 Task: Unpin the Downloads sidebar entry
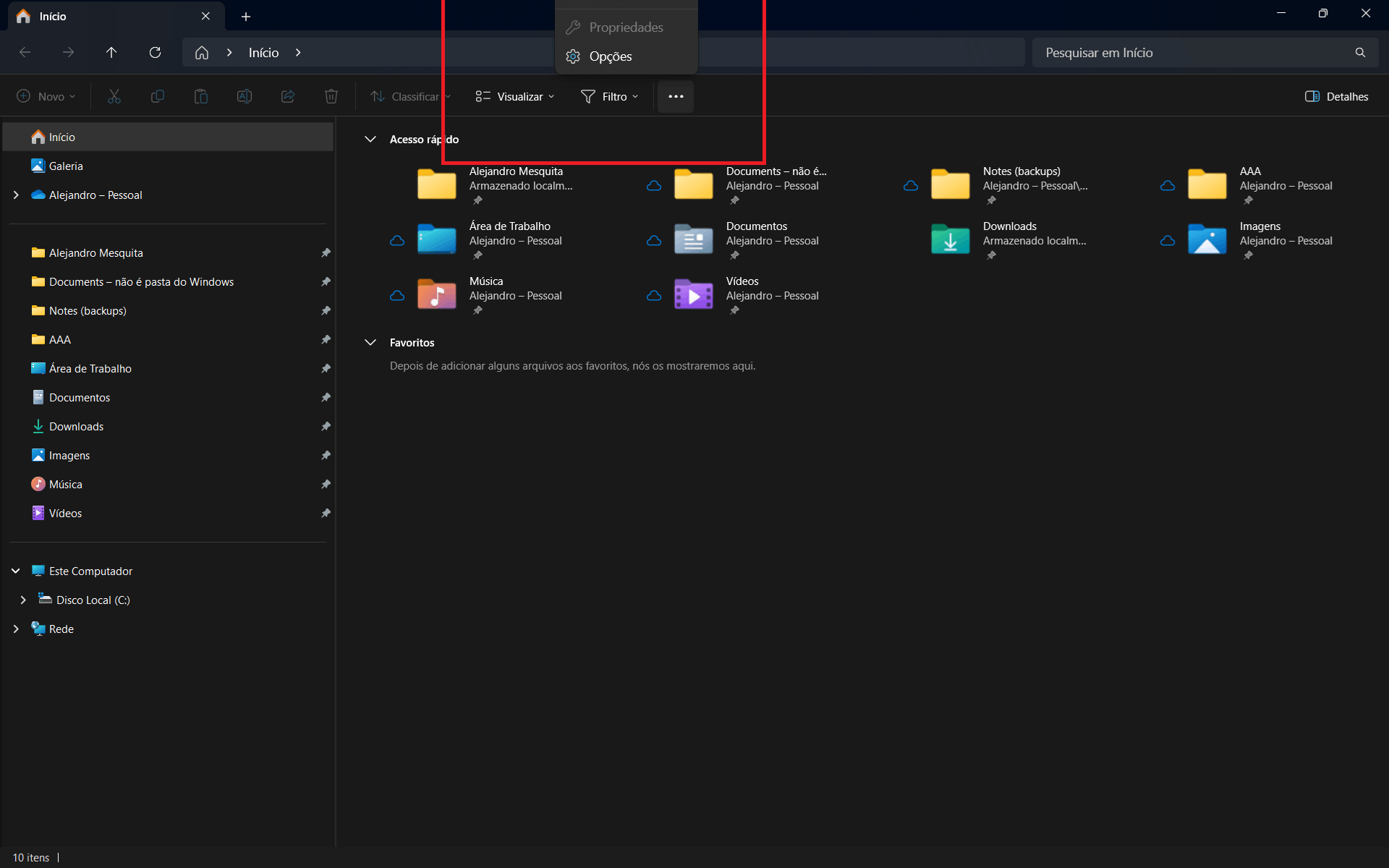(x=326, y=426)
